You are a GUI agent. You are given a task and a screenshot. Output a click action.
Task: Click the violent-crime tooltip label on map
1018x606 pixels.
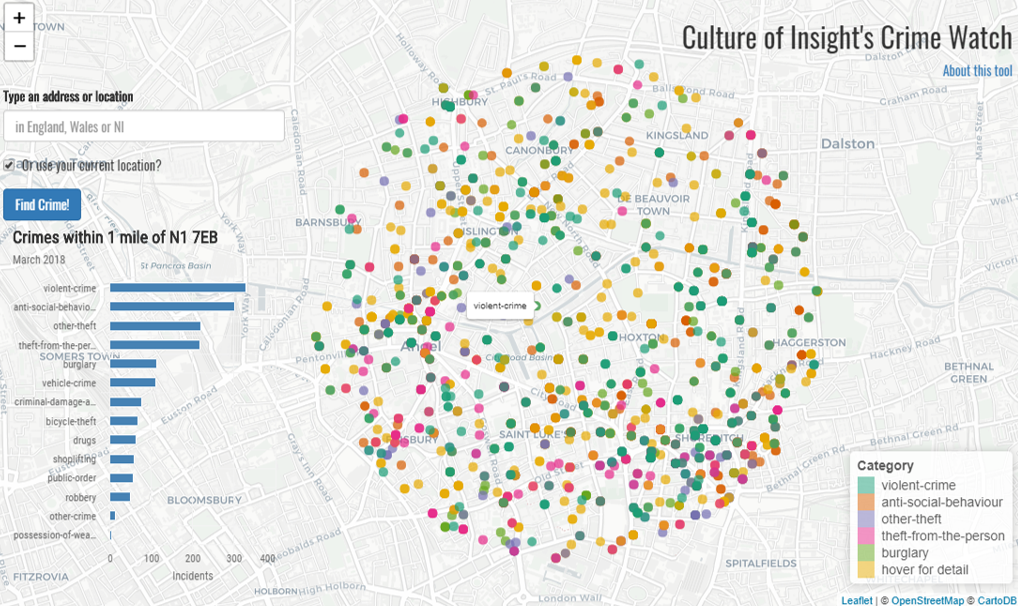499,306
